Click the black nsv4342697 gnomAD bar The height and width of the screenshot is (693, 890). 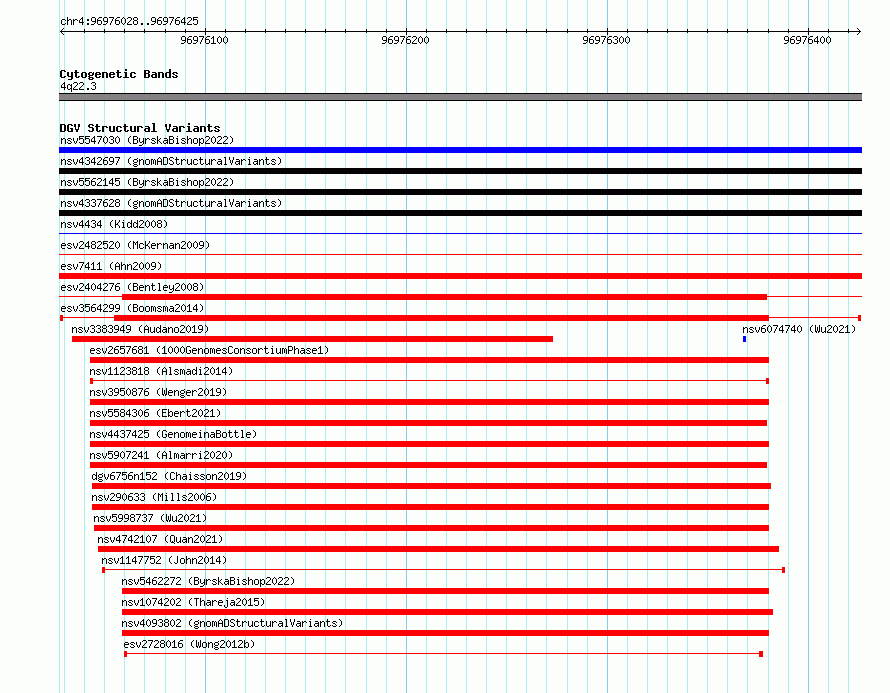pos(460,171)
